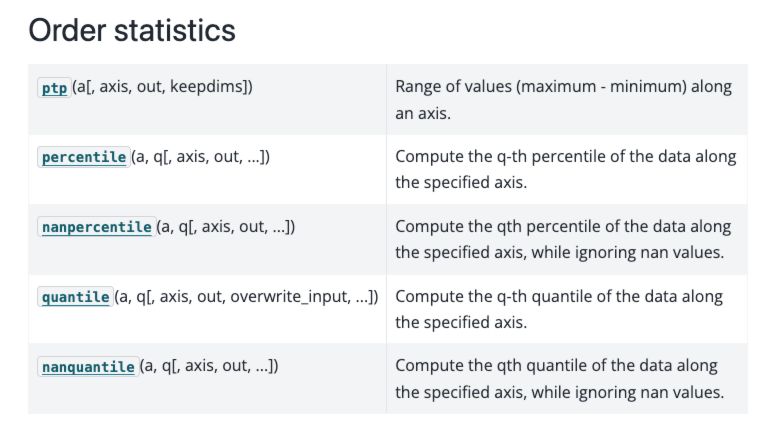Image resolution: width=772 pixels, height=441 pixels.
Task: Click the quantile signature with overwrite_input
Action: click(x=246, y=297)
